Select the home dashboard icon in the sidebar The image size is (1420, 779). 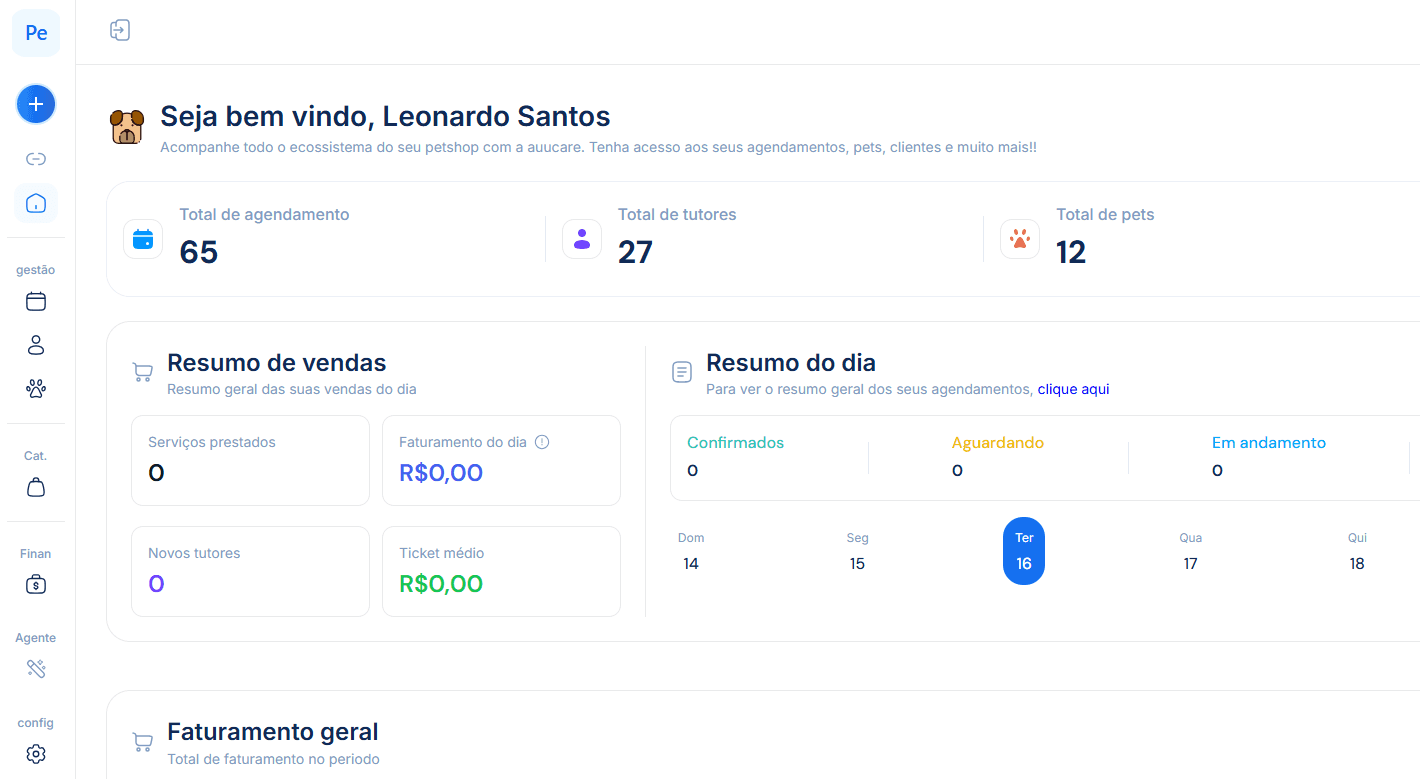36,203
